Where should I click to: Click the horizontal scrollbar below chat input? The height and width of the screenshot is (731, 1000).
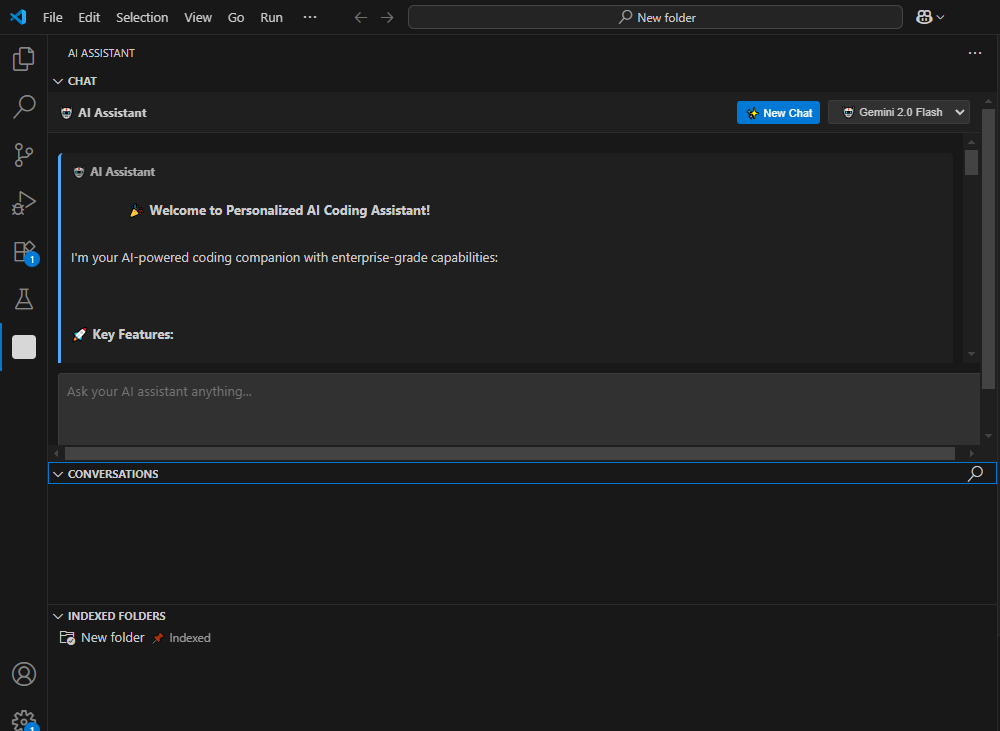coord(510,453)
